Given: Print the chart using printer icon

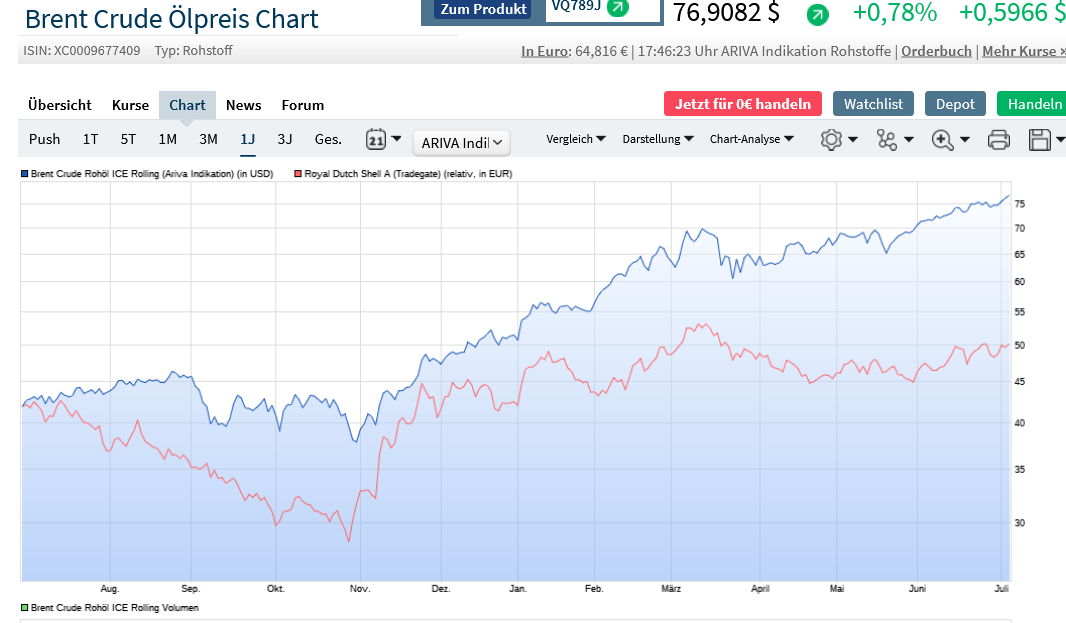Looking at the screenshot, I should click(998, 140).
